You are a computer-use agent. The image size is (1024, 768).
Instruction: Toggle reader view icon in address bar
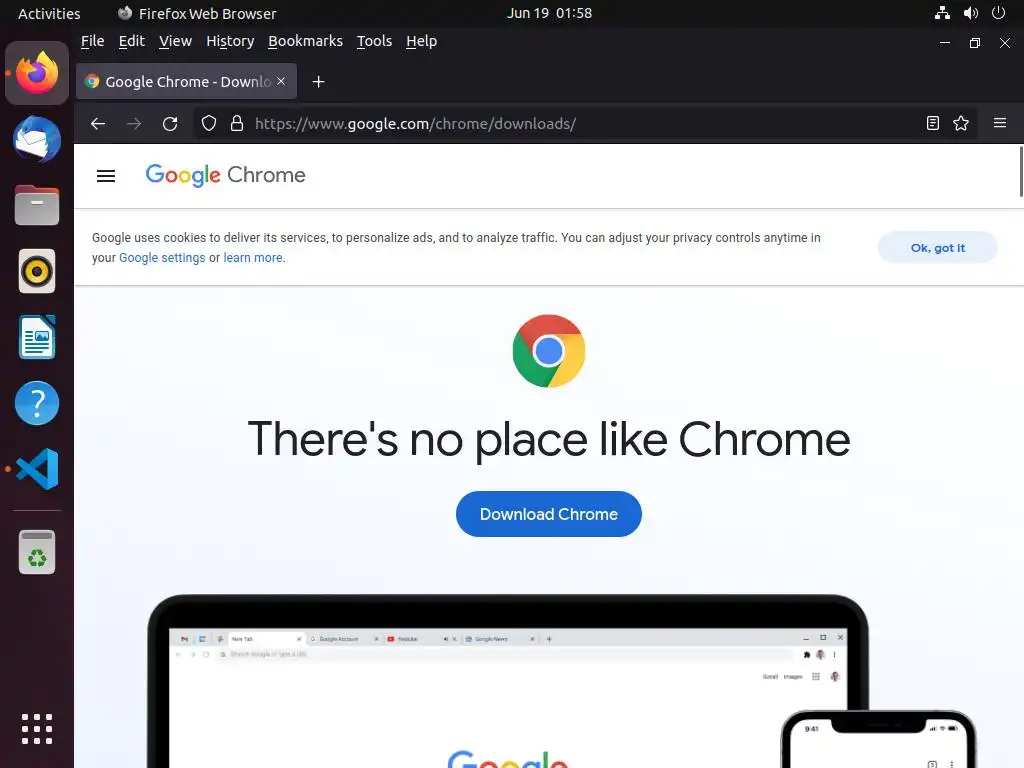[933, 123]
